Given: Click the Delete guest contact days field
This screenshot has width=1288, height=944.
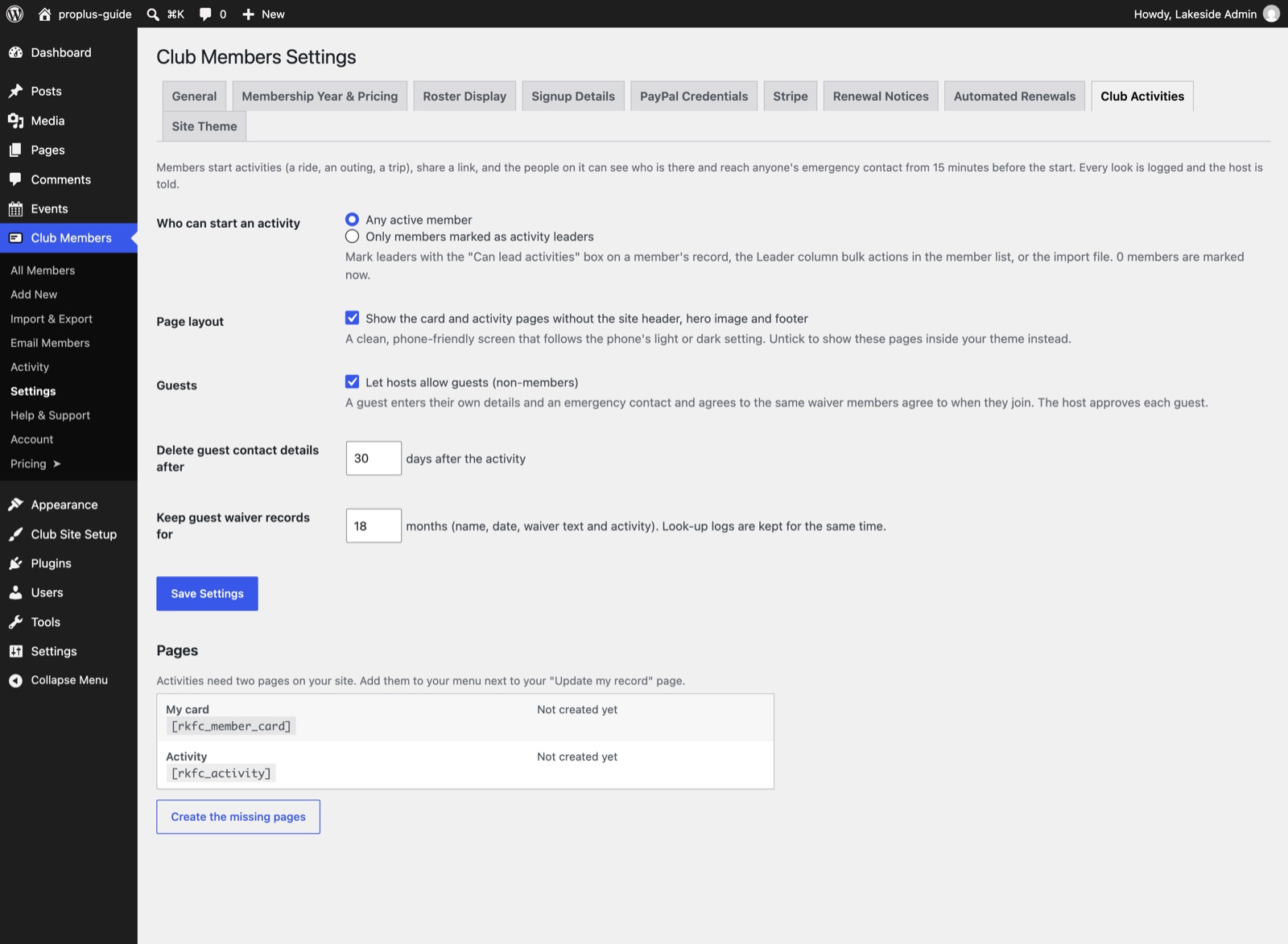Looking at the screenshot, I should [374, 458].
